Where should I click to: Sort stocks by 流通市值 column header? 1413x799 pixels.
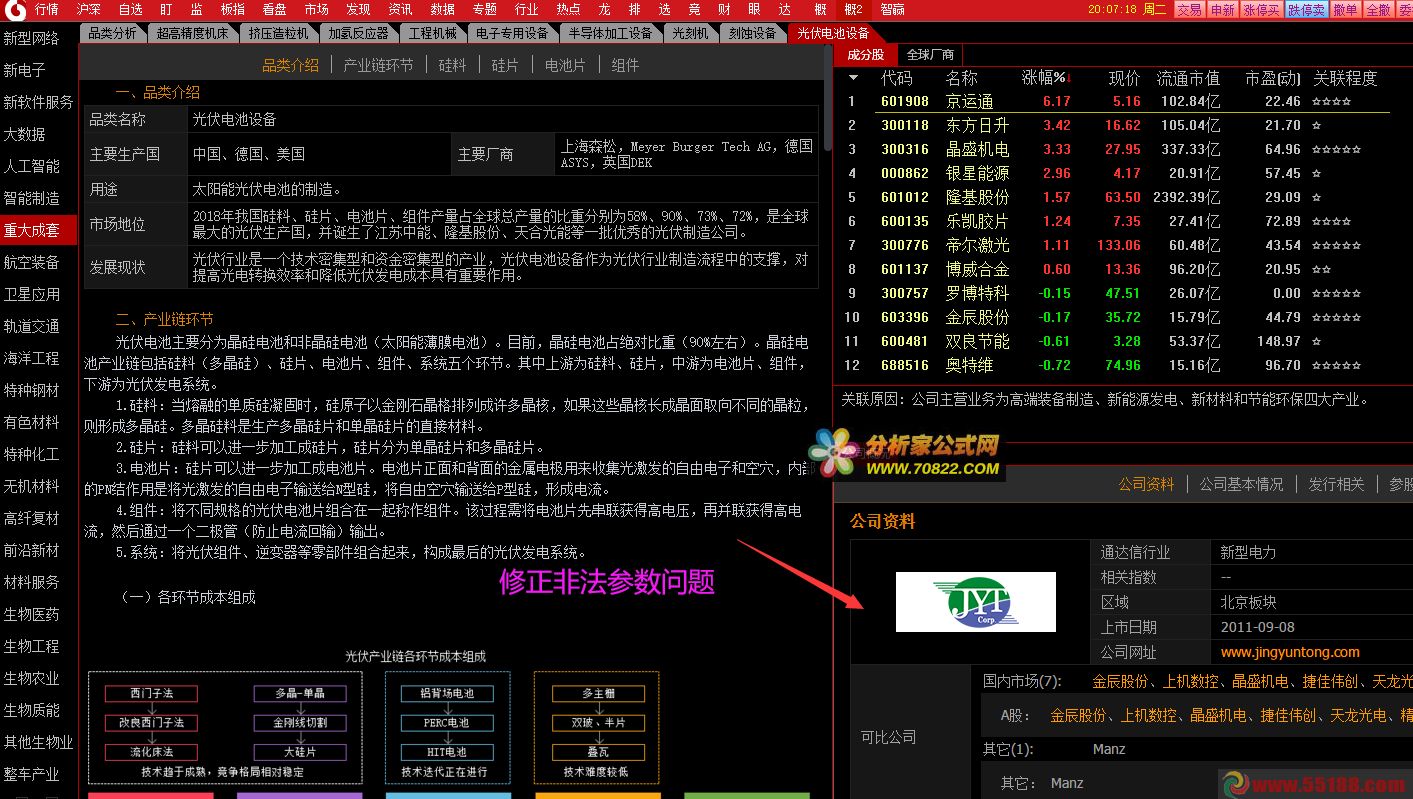(x=1188, y=77)
